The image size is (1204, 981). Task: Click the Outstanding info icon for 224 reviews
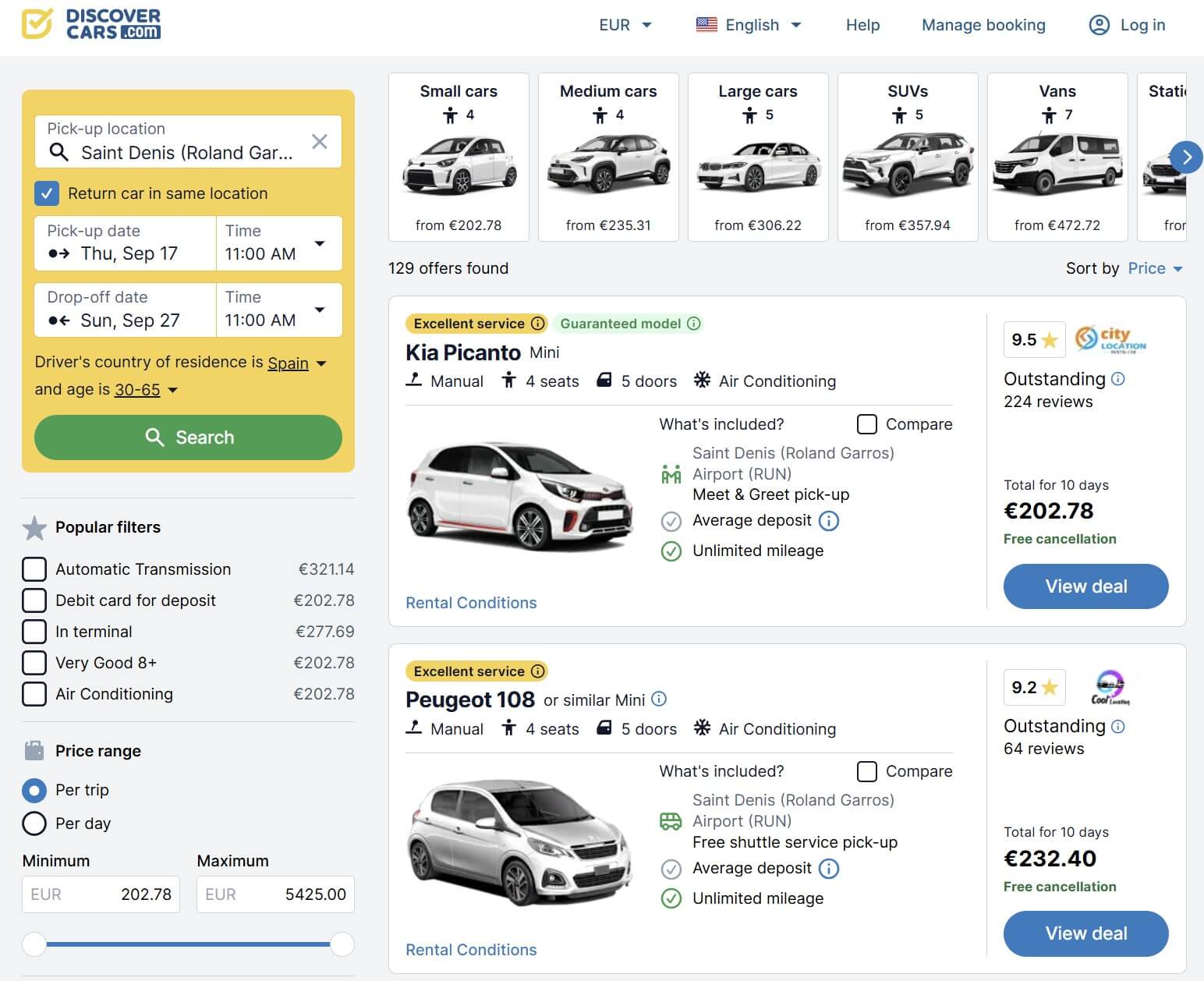coord(1117,379)
